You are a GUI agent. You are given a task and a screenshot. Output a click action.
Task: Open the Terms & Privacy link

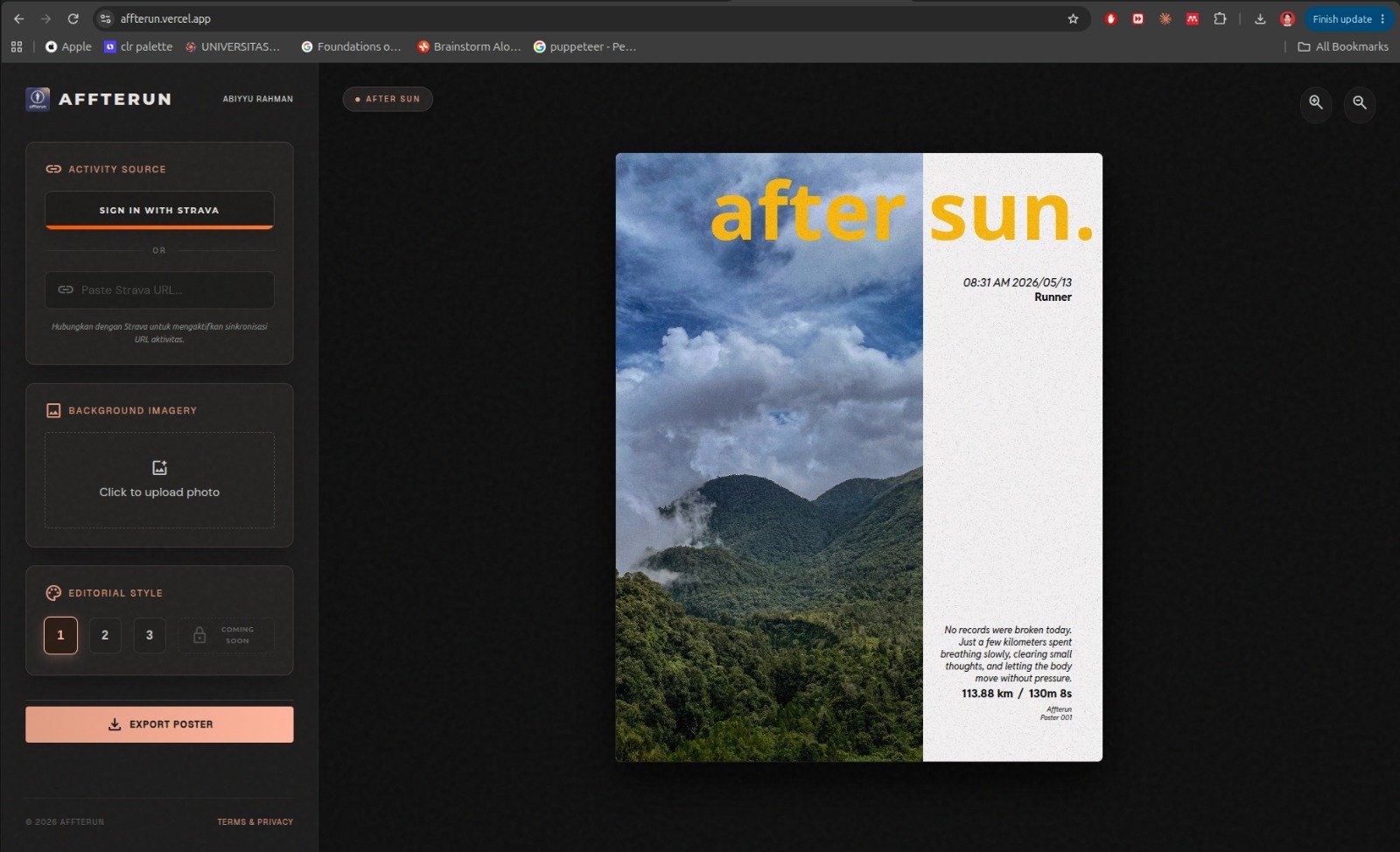click(255, 821)
